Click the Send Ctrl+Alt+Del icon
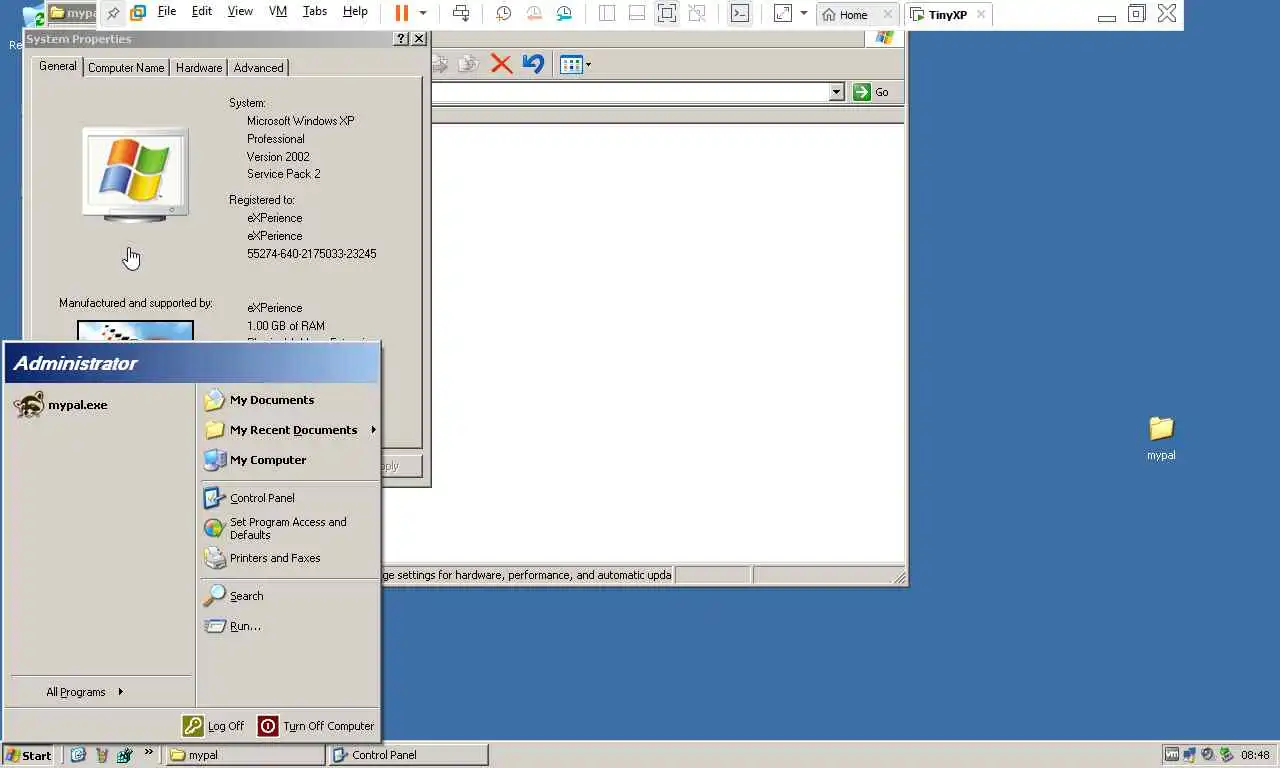This screenshot has width=1280, height=768. pyautogui.click(x=461, y=13)
